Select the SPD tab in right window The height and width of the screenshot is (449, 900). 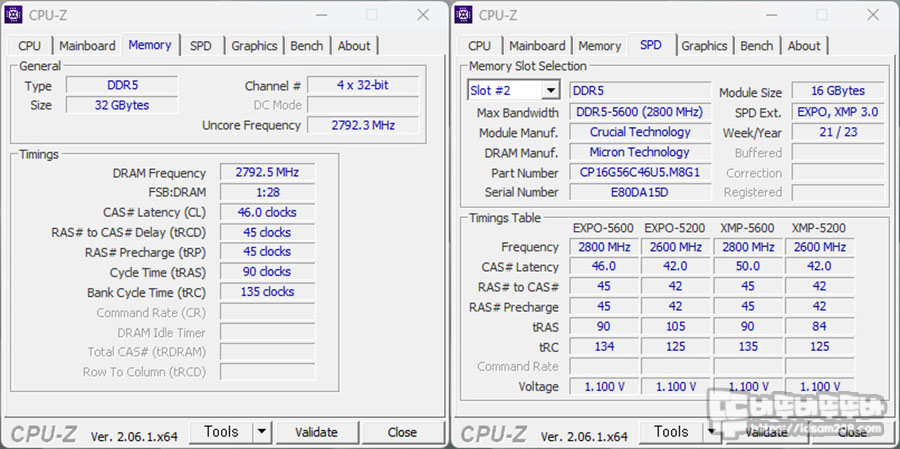click(651, 45)
